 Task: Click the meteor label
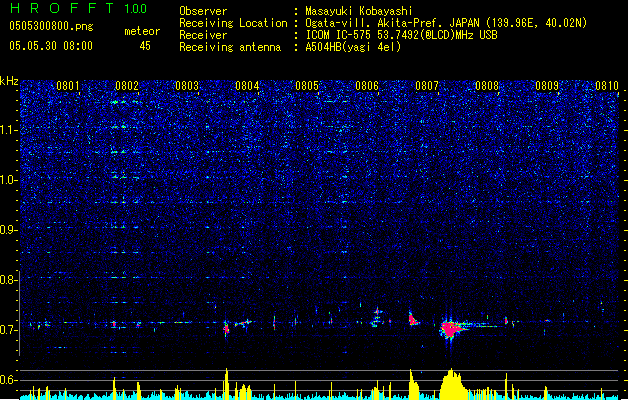pyautogui.click(x=142, y=31)
